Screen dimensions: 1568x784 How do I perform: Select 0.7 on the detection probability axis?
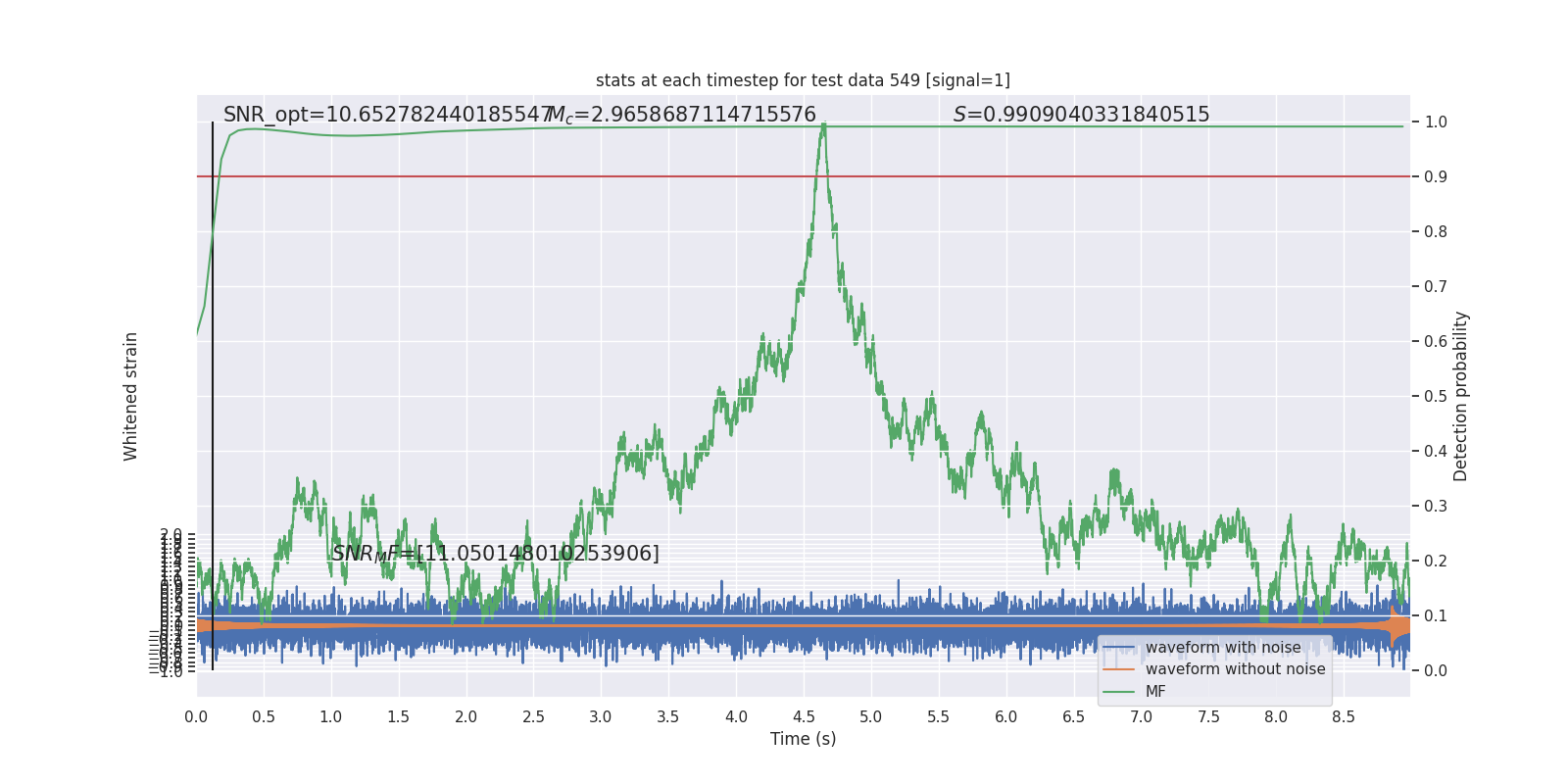[1436, 287]
